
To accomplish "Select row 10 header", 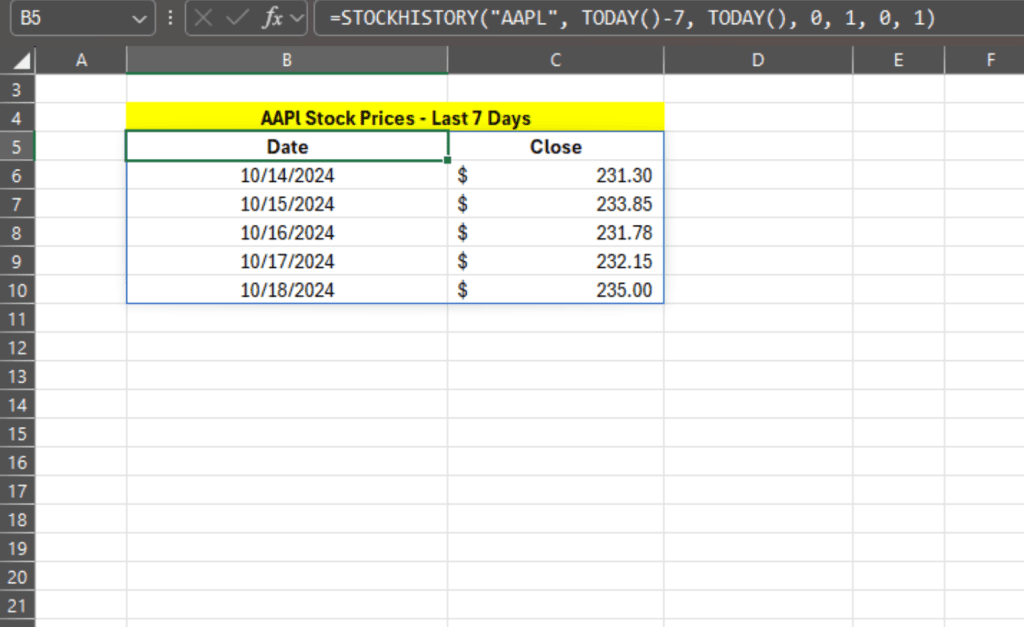I will [18, 291].
